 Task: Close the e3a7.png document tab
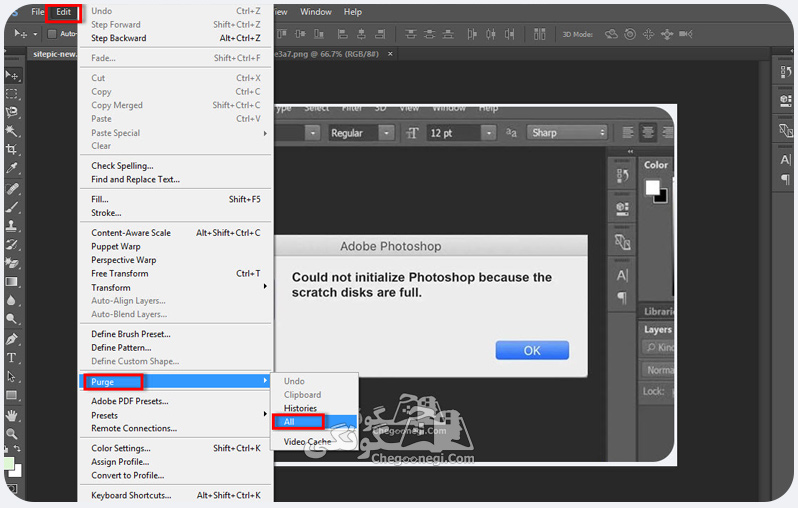(x=390, y=54)
